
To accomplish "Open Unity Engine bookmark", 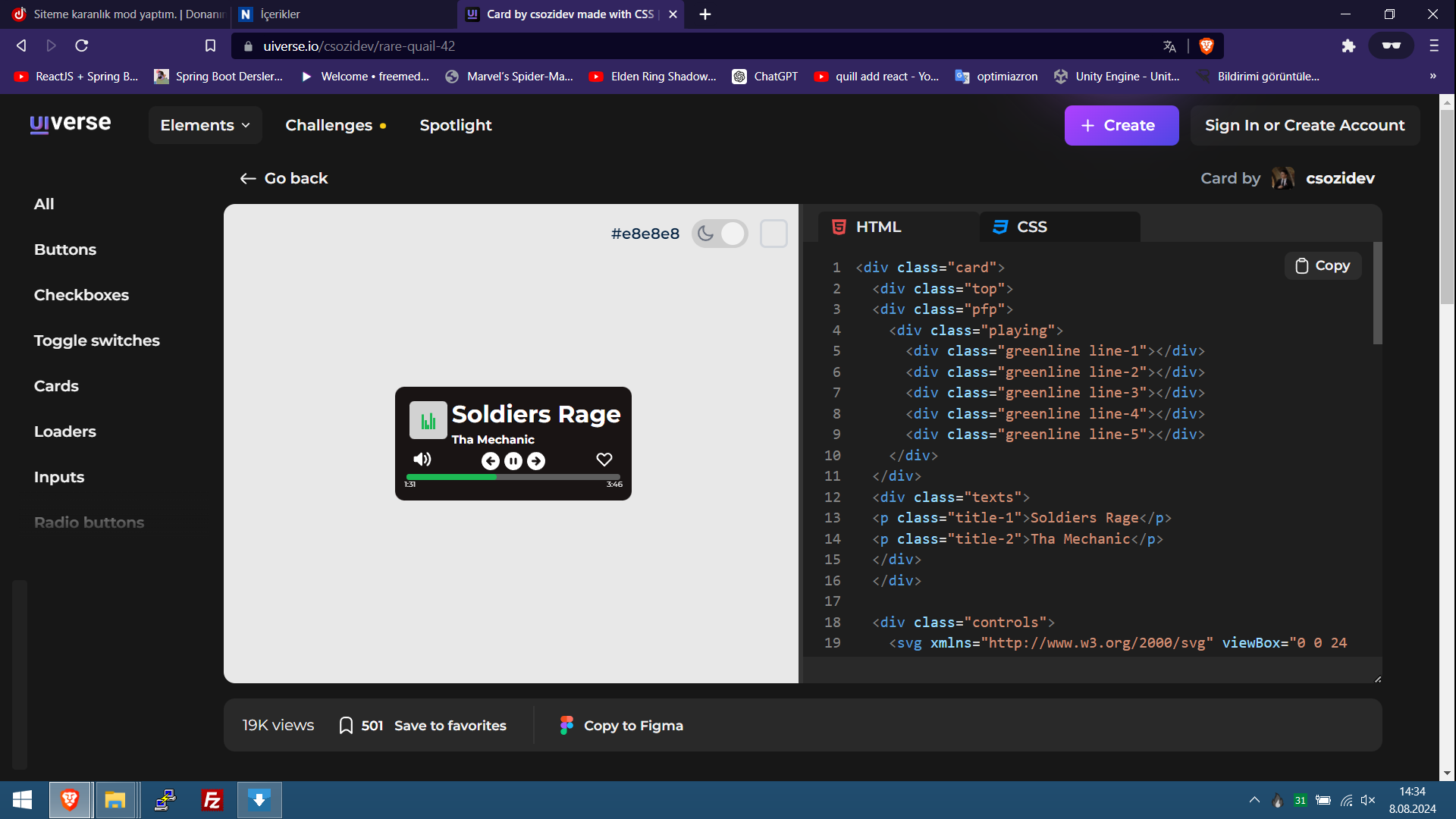I will click(1117, 77).
